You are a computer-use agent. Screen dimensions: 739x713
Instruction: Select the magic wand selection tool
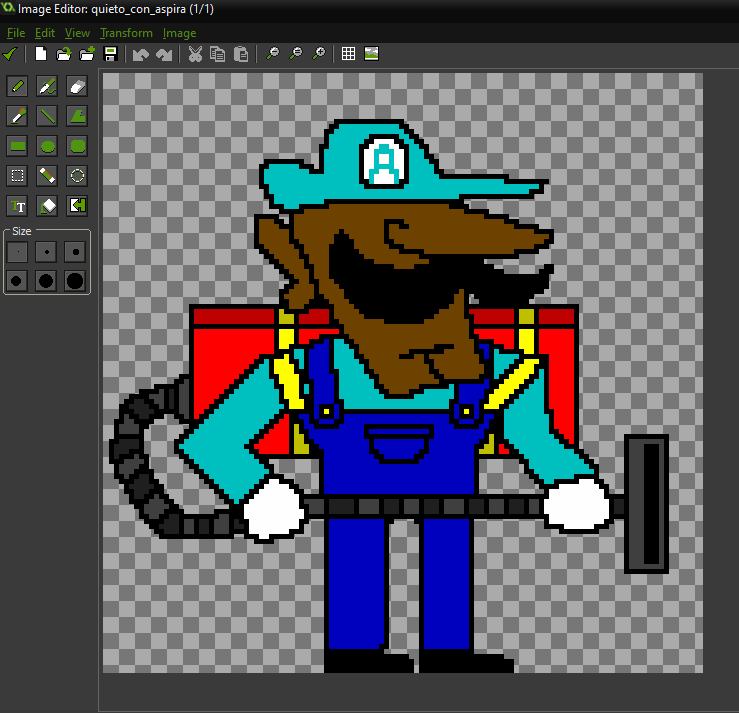(47, 176)
